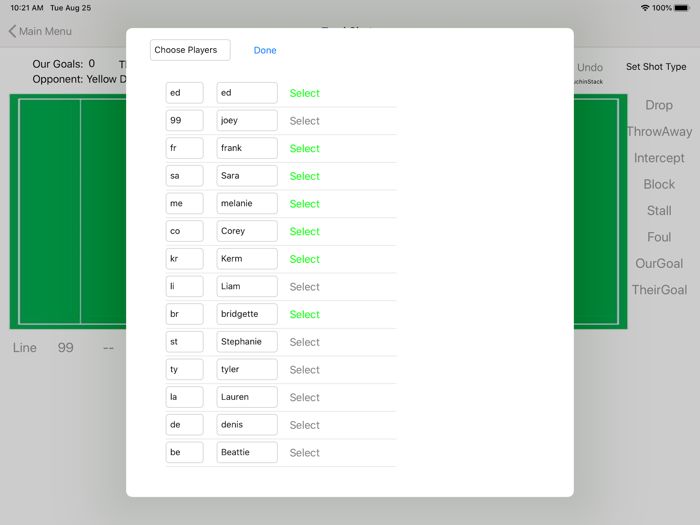Viewport: 700px width, 525px height.
Task: Edit the melanie name field
Action: (x=247, y=204)
